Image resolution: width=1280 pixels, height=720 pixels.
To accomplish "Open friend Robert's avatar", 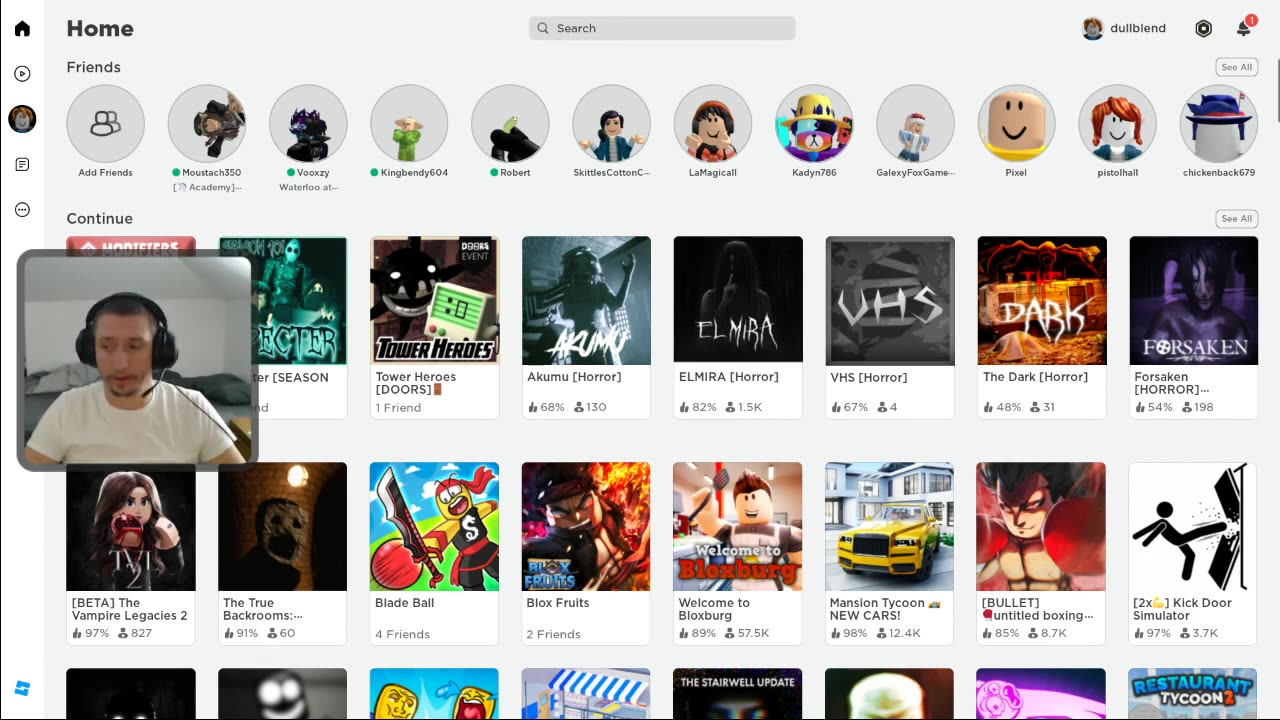I will 510,123.
